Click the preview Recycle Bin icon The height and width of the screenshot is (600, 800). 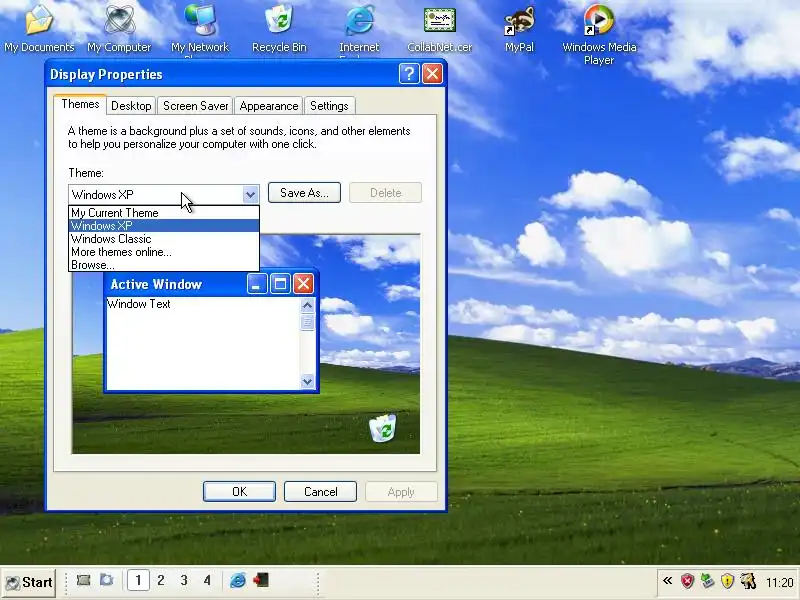[x=382, y=428]
